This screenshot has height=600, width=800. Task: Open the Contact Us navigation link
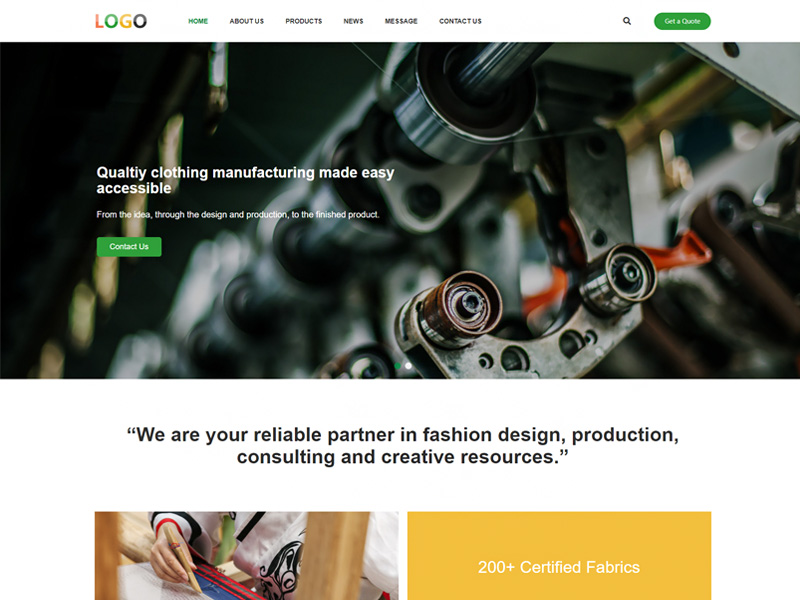[460, 21]
